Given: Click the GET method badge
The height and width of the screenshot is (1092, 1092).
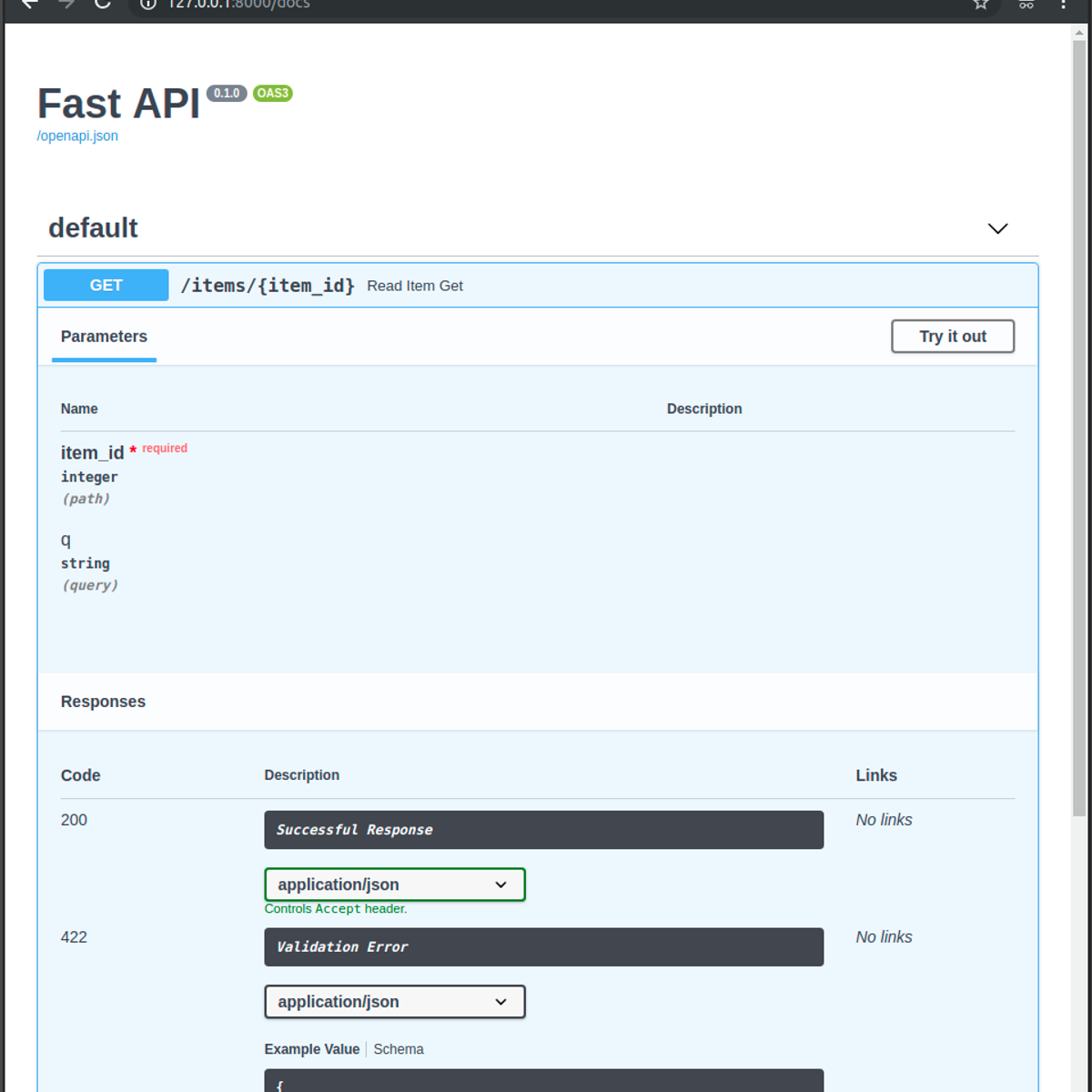Looking at the screenshot, I should [106, 285].
